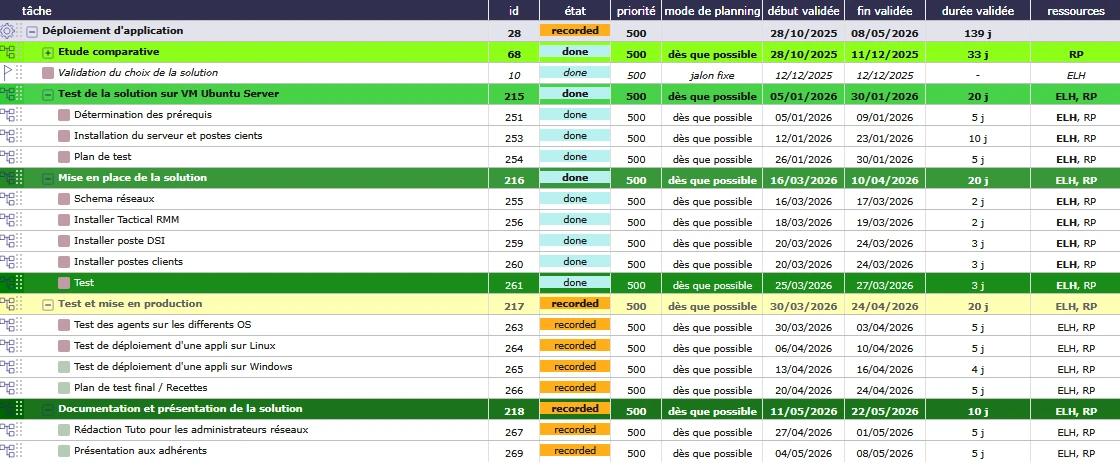Click hierarchy icon of Linux deployment test row
This screenshot has height=472, width=1120.
coord(8,346)
